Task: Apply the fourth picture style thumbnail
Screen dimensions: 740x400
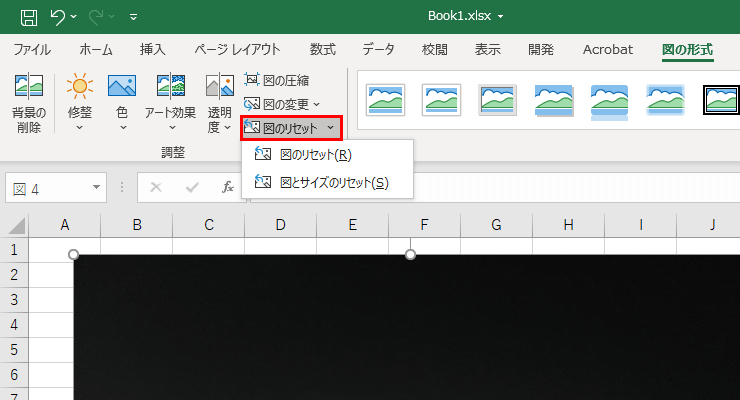Action: tap(554, 100)
